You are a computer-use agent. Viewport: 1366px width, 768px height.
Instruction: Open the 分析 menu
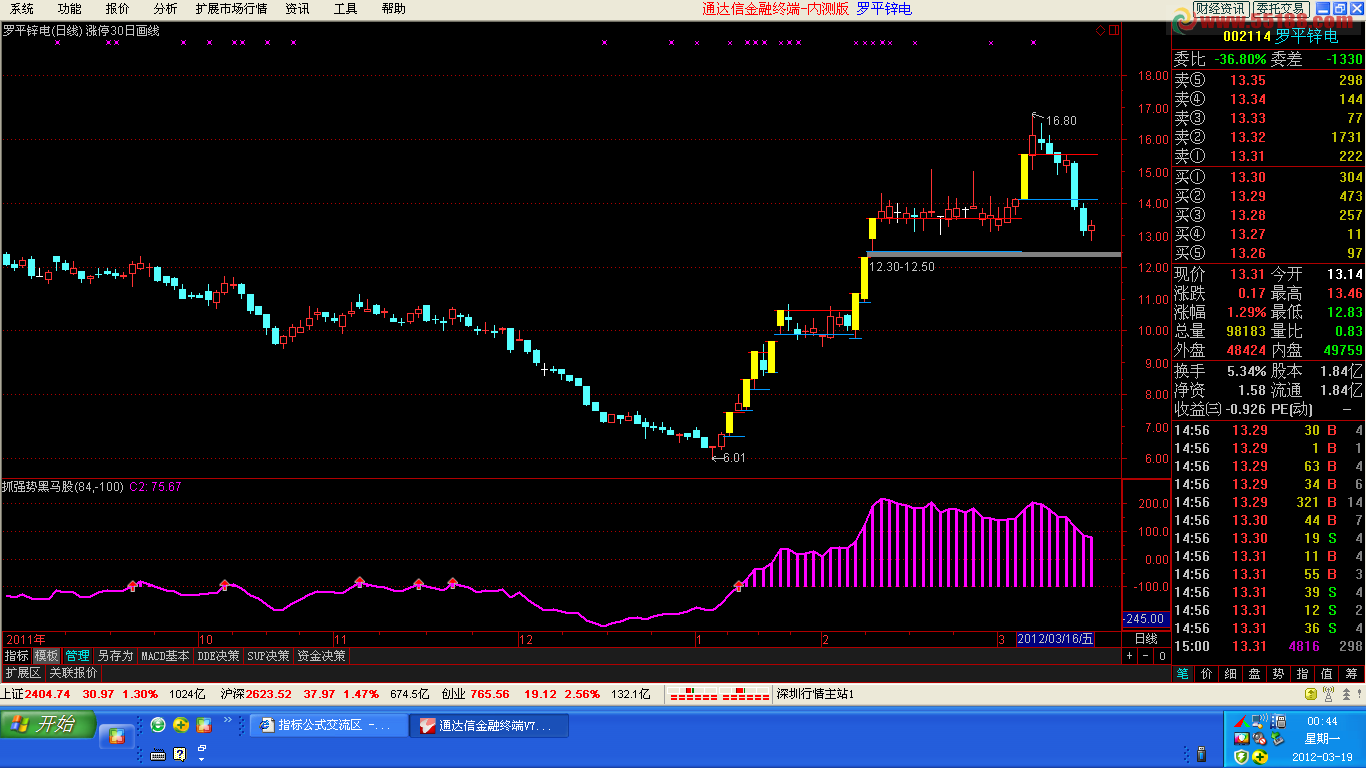(165, 9)
